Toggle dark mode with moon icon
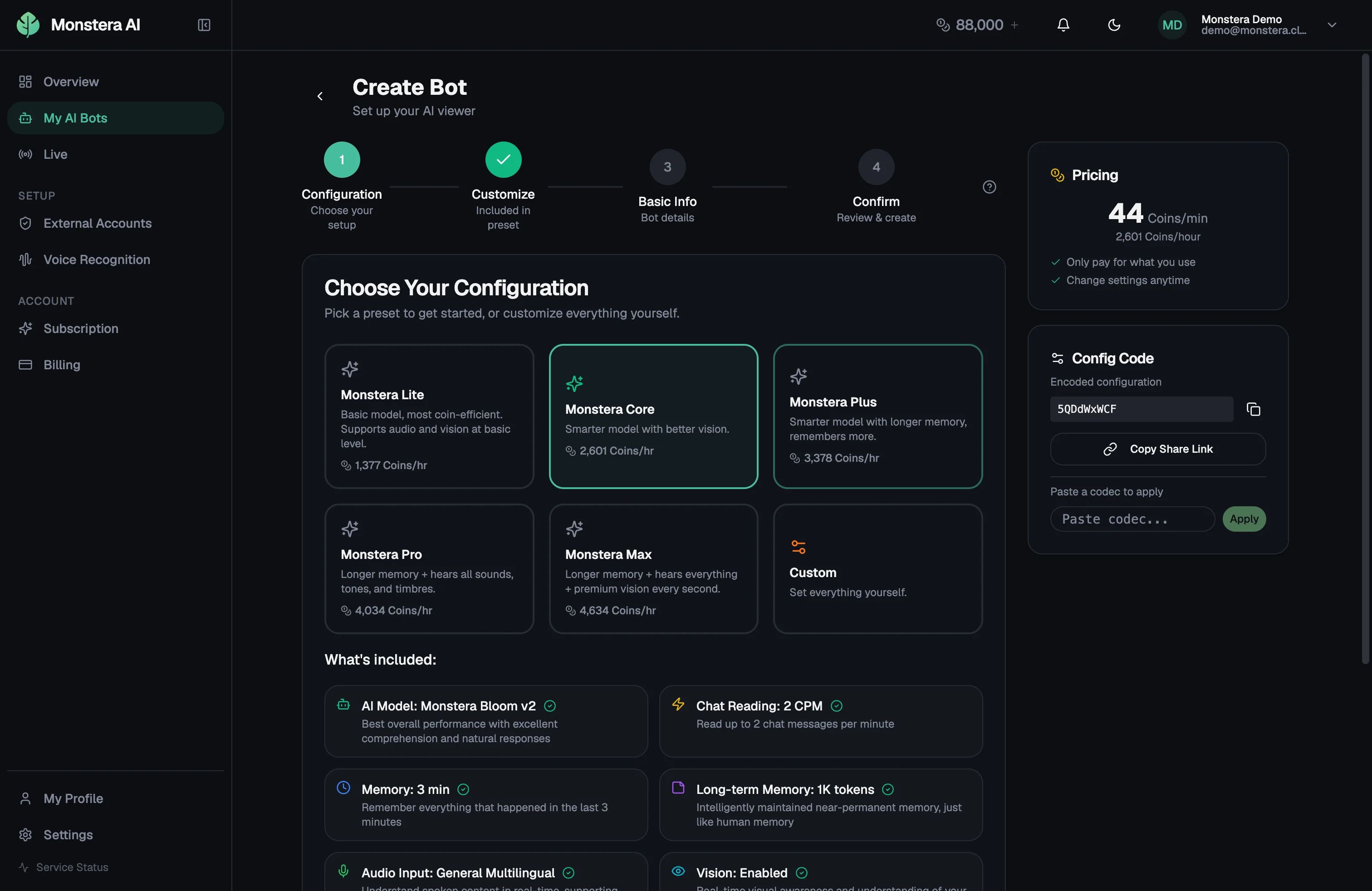Viewport: 1372px width, 891px height. click(x=1114, y=25)
